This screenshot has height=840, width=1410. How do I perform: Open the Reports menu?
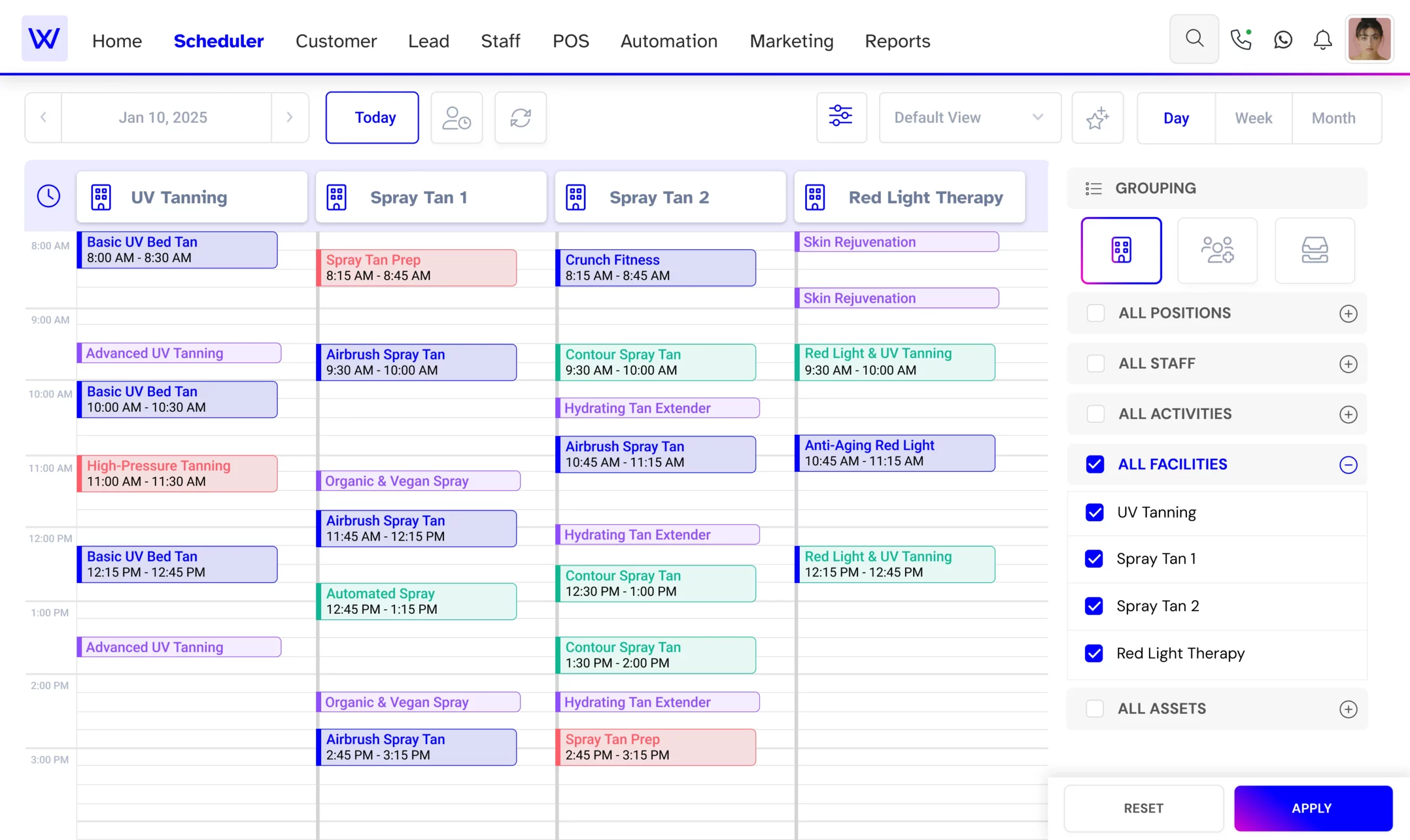(x=897, y=41)
